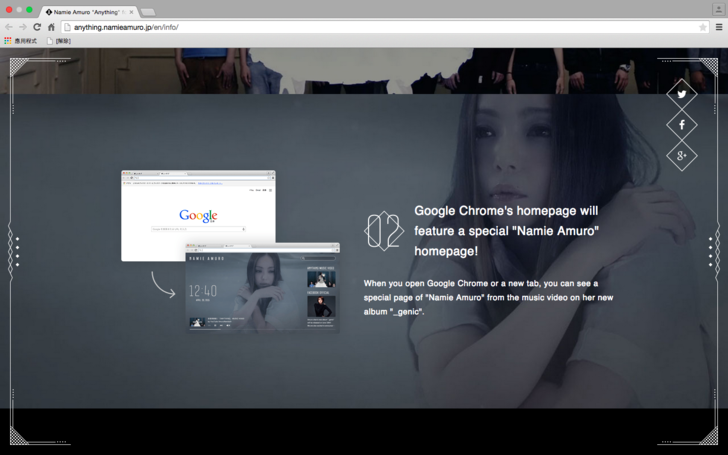
Task: Click the left-side section navigation dots
Action: [17, 252]
